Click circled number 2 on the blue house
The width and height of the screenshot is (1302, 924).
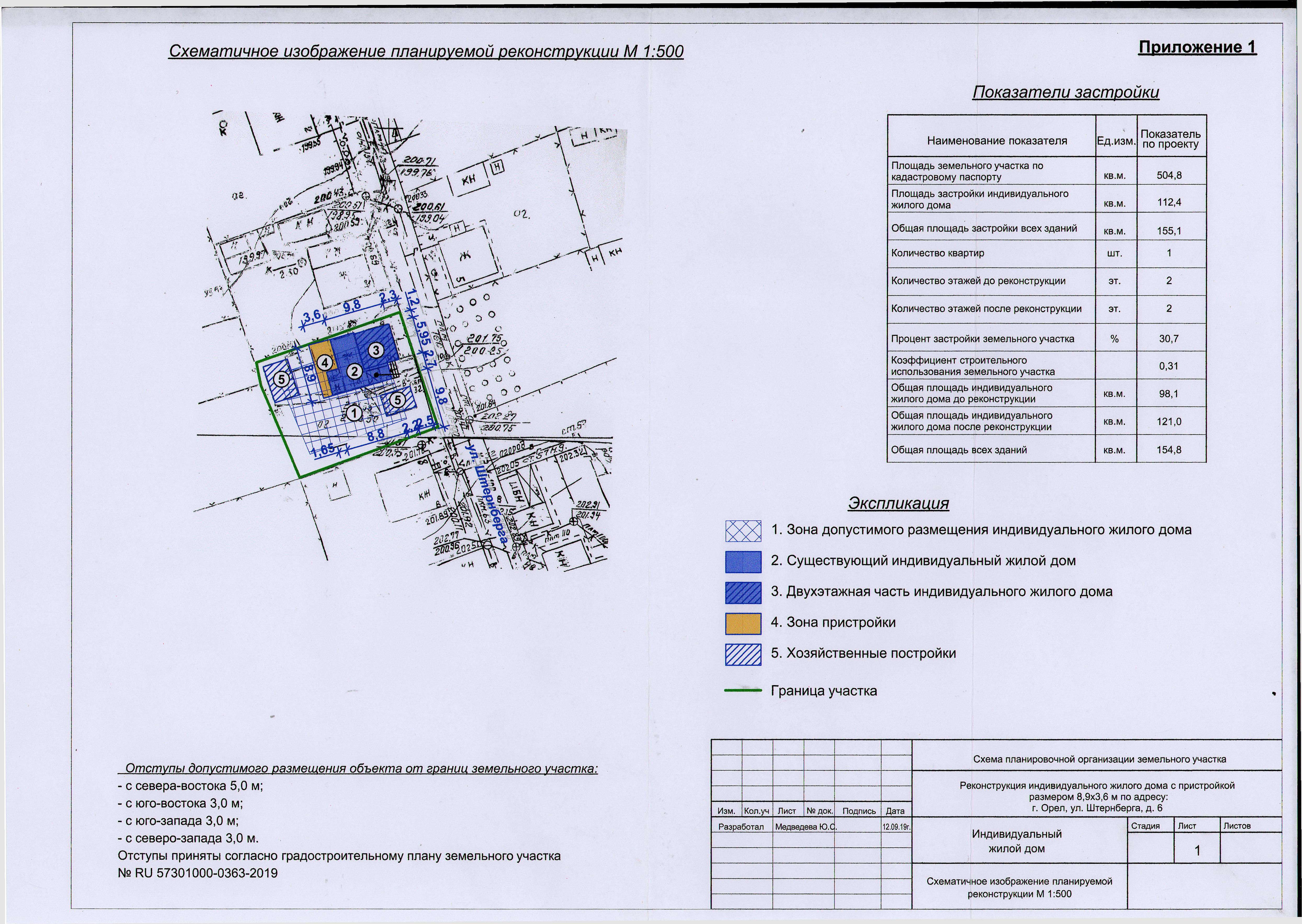point(354,372)
